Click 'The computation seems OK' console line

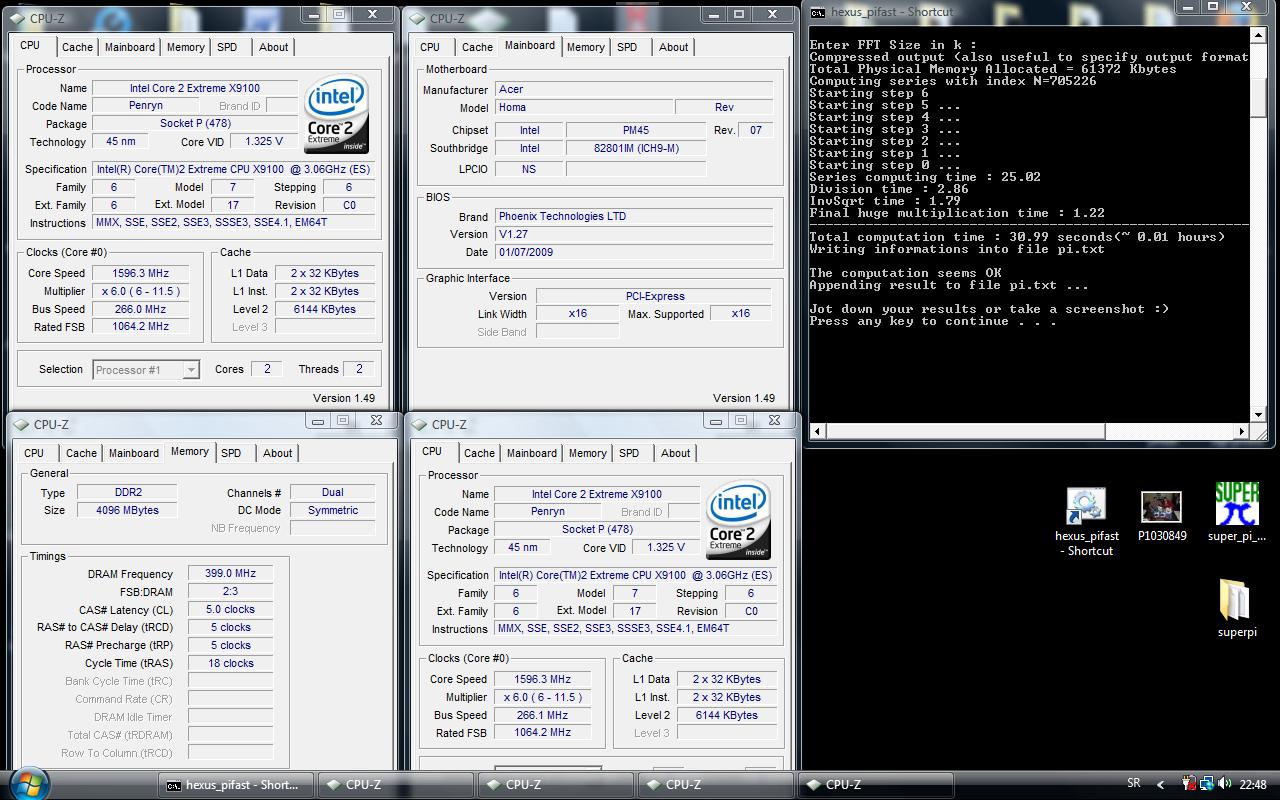906,273
